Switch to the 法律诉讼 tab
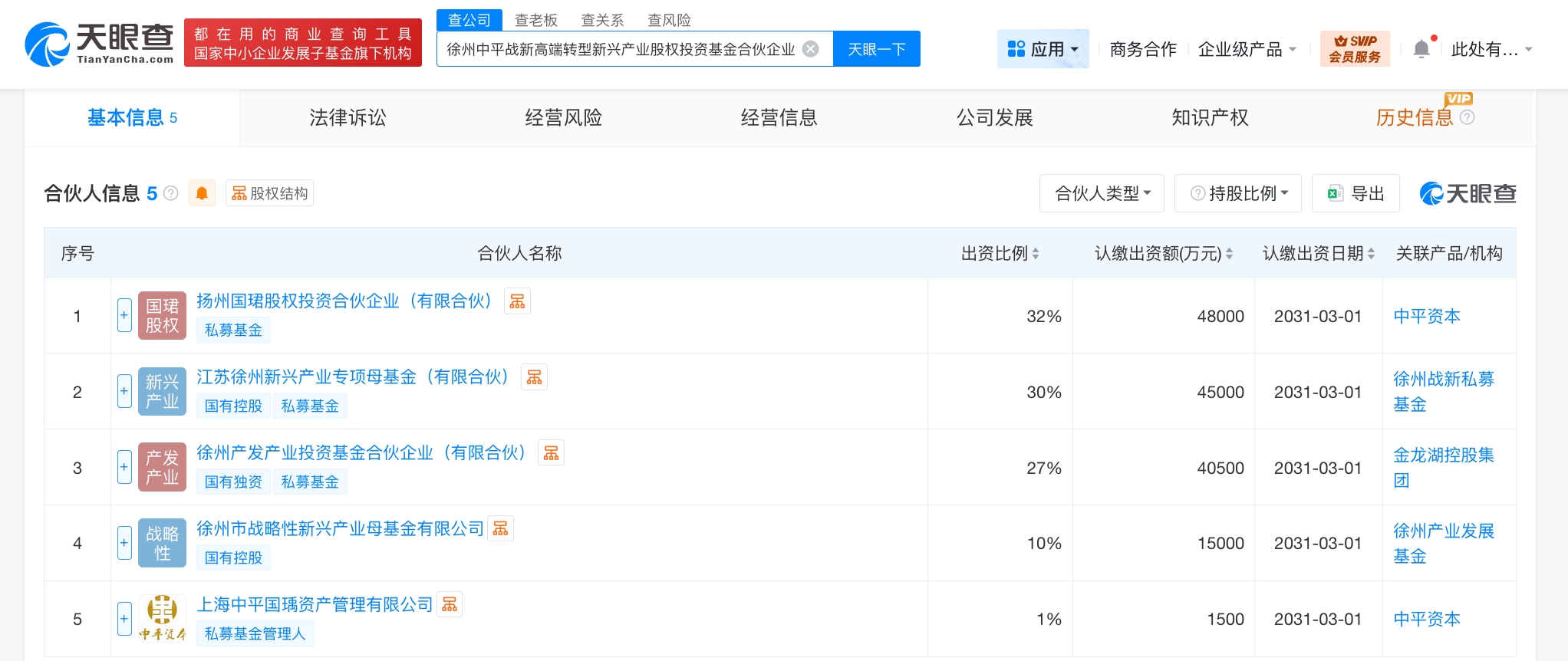The width and height of the screenshot is (1568, 661). (348, 117)
